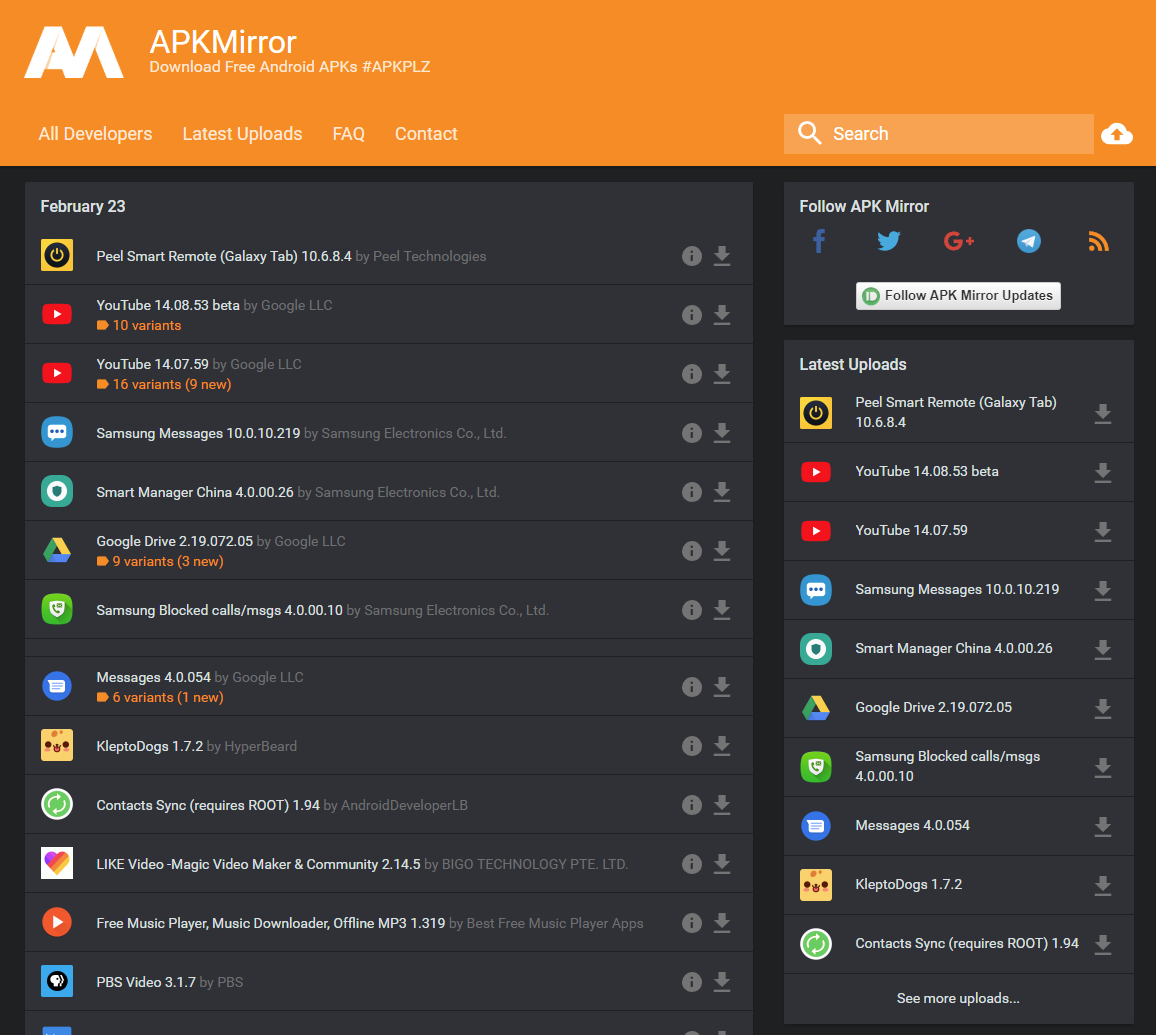Viewport: 1156px width, 1035px height.
Task: Click the KleptoDogs thumbnail in main list
Action: pyautogui.click(x=57, y=745)
